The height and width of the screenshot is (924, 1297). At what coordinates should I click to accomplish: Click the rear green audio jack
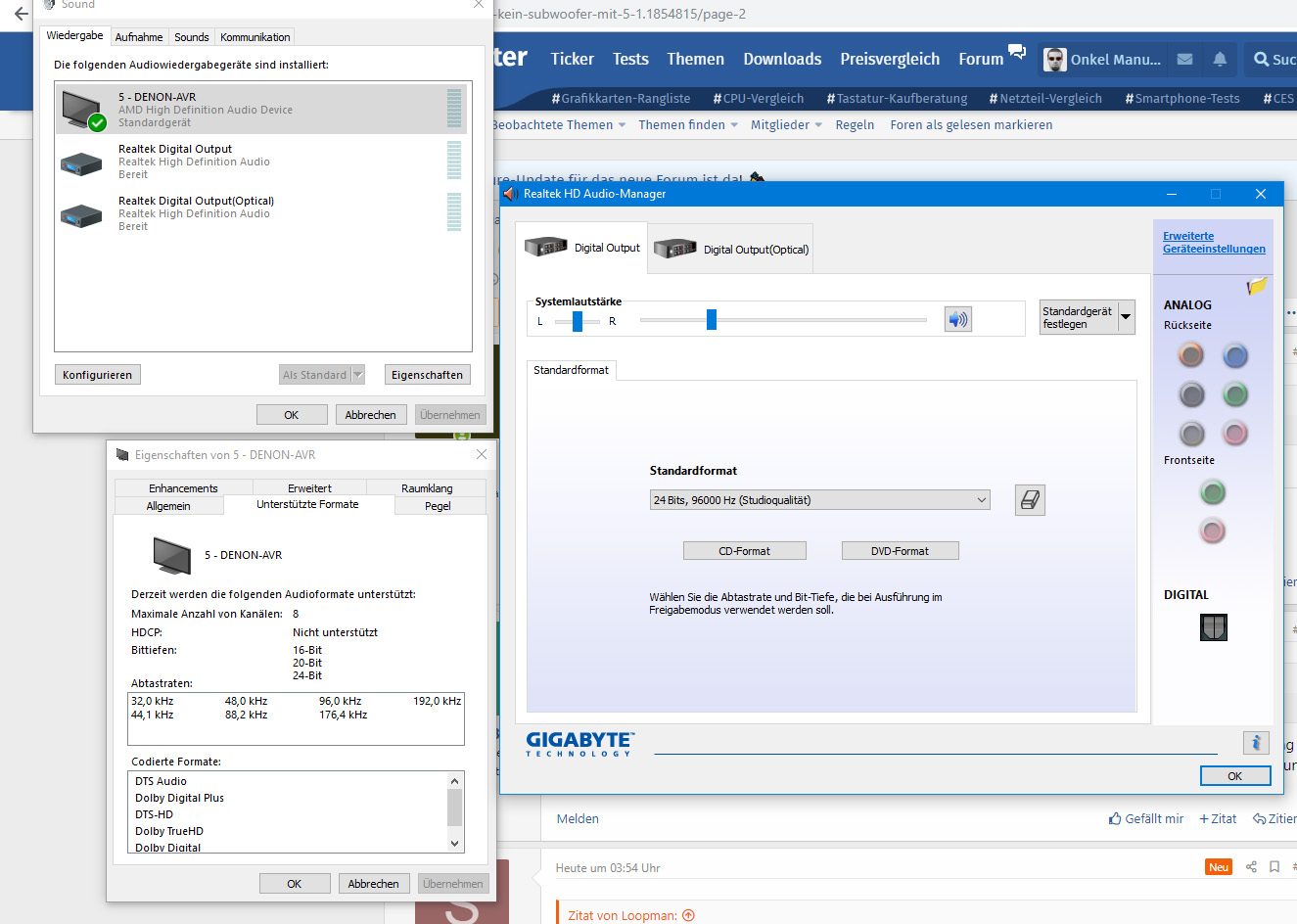1235,394
